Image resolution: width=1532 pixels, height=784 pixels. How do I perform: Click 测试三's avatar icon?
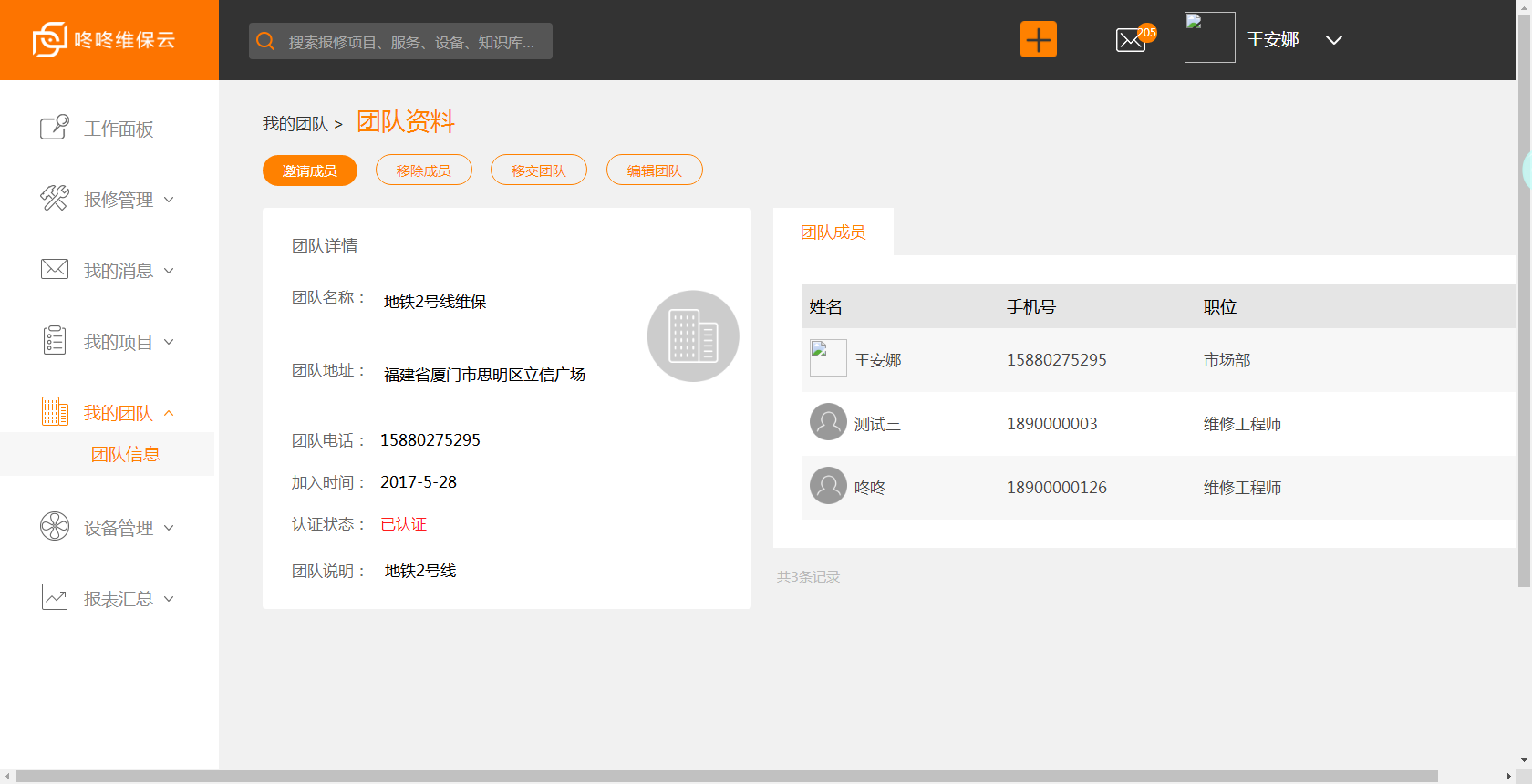click(828, 422)
